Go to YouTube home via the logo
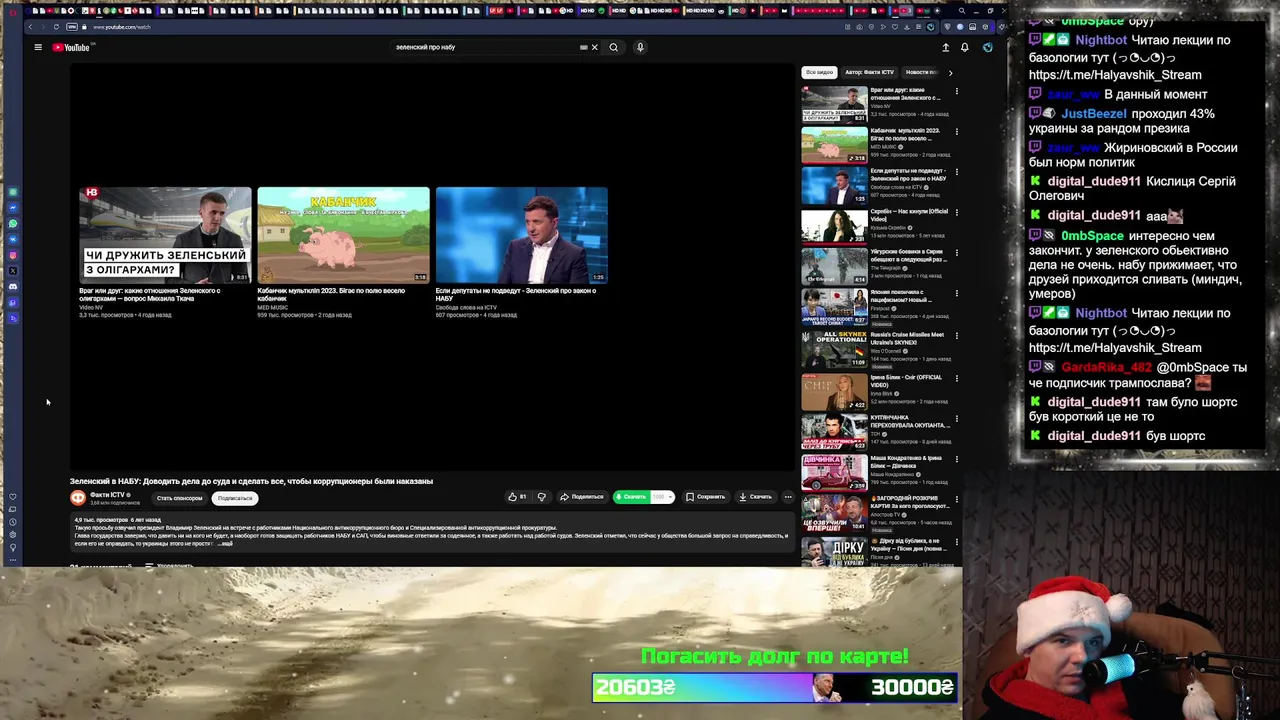1280x720 pixels. click(x=71, y=47)
